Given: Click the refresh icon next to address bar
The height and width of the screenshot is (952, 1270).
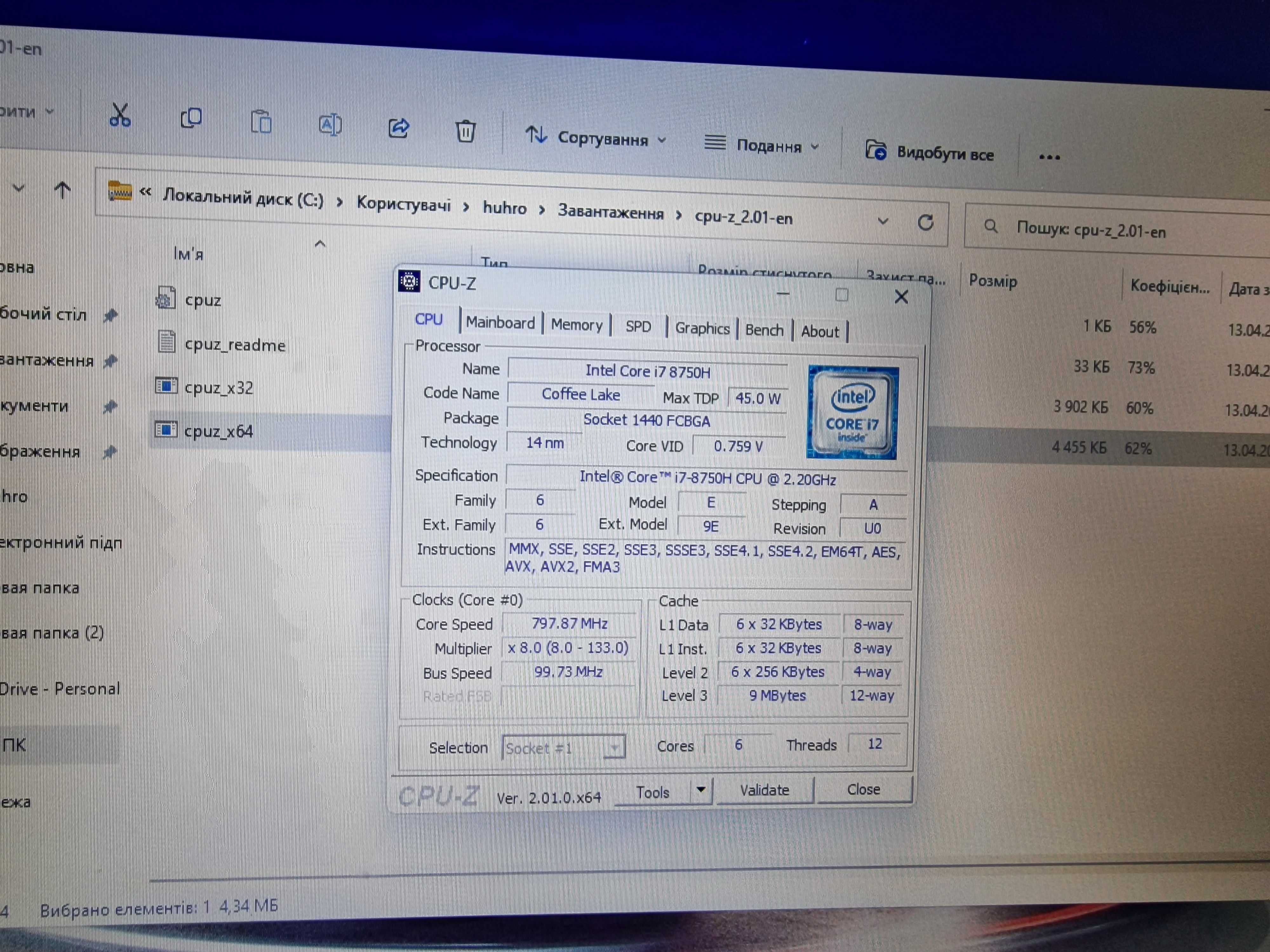Looking at the screenshot, I should tap(926, 223).
